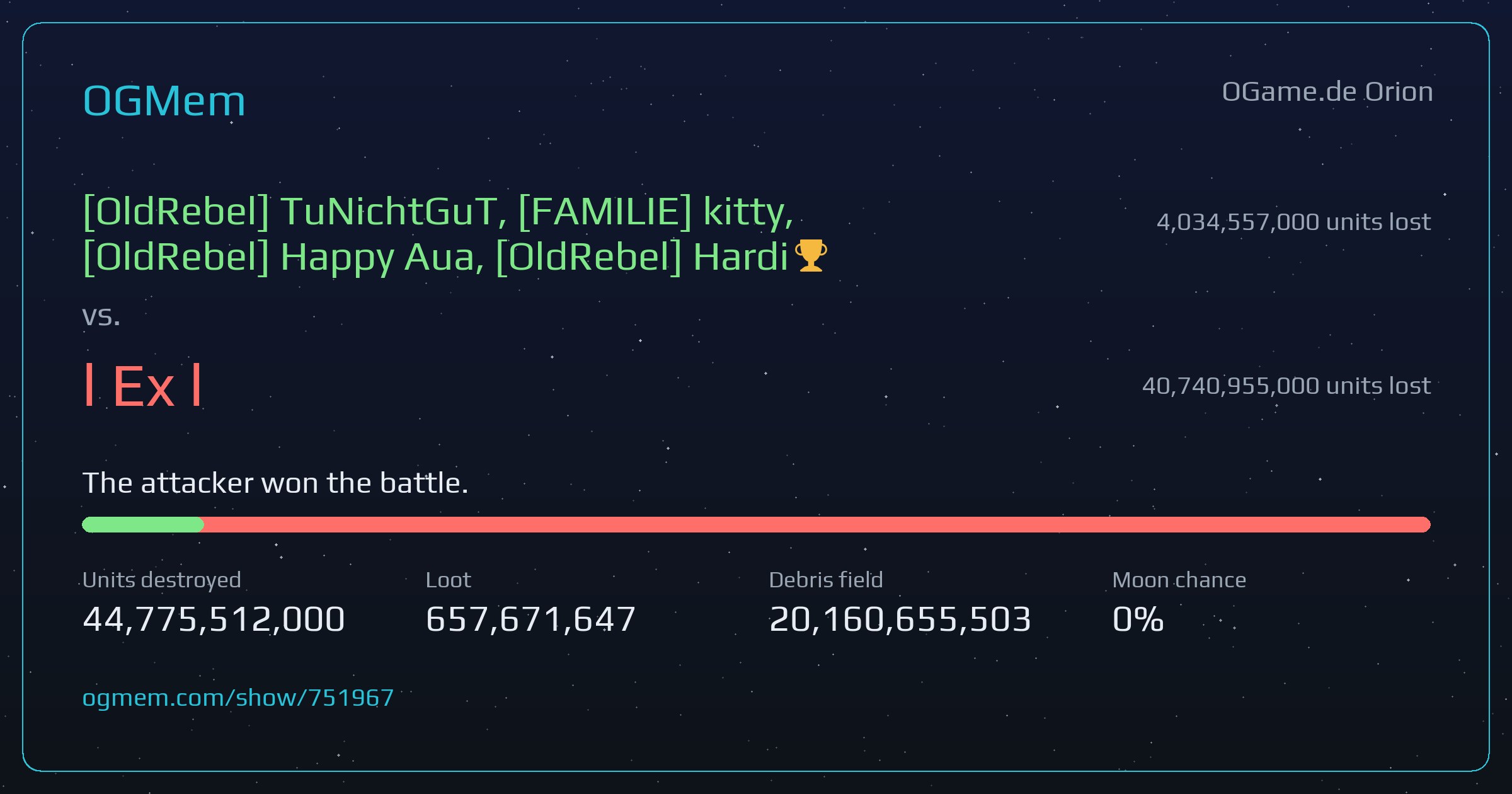Open the ogmem.com/show/751967 link
This screenshot has width=1512, height=794.
[238, 698]
